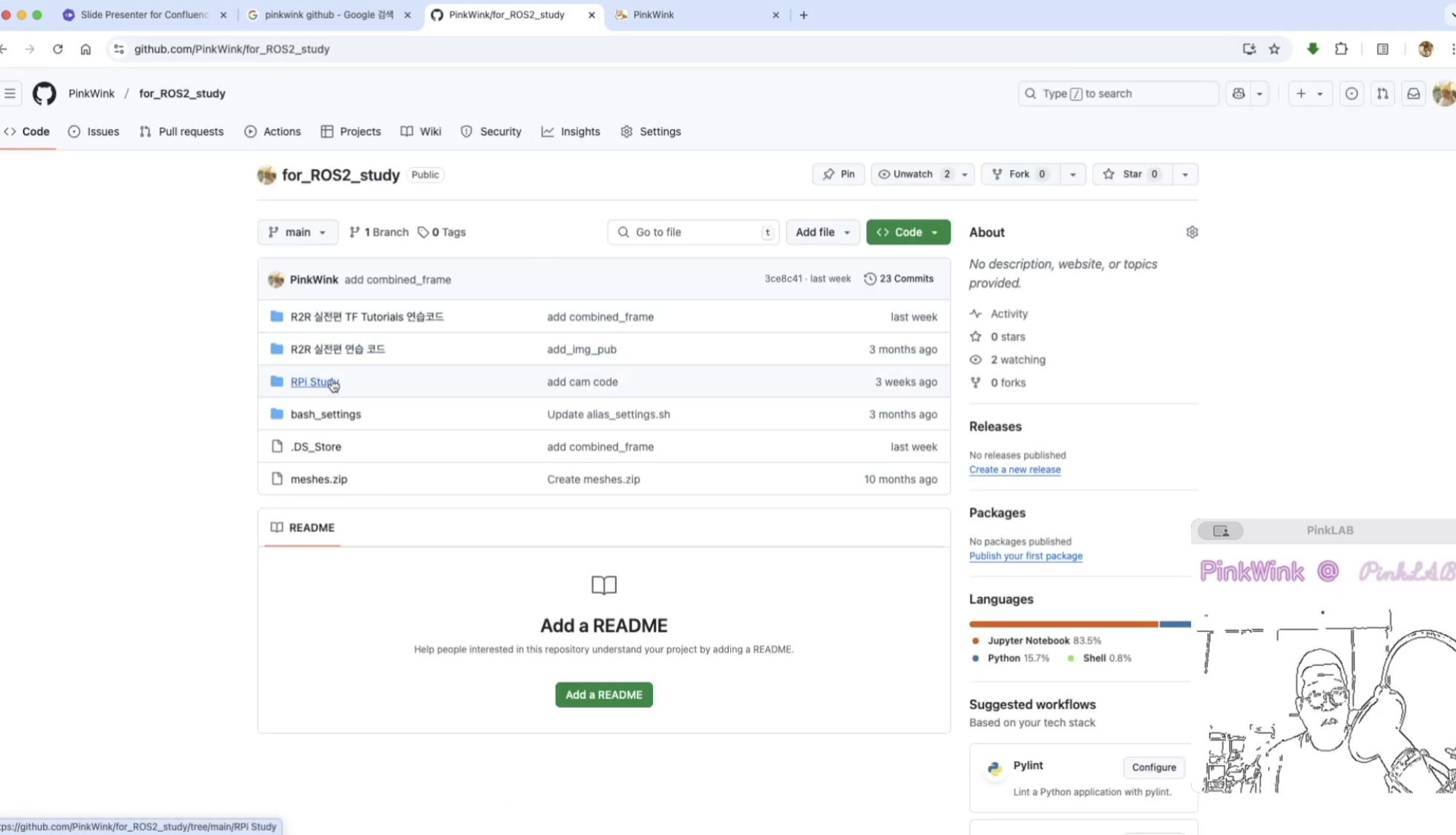
Task: Click the browser reload icon
Action: [58, 49]
